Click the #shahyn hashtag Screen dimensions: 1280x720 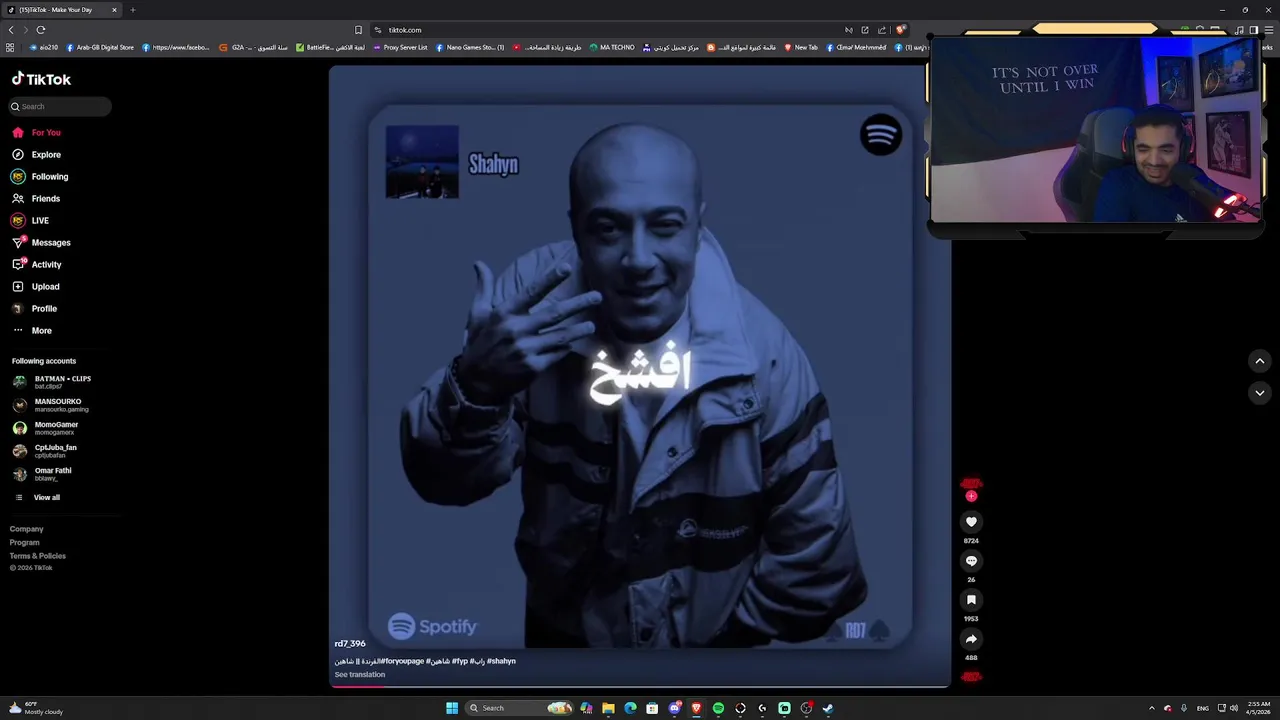(x=502, y=661)
